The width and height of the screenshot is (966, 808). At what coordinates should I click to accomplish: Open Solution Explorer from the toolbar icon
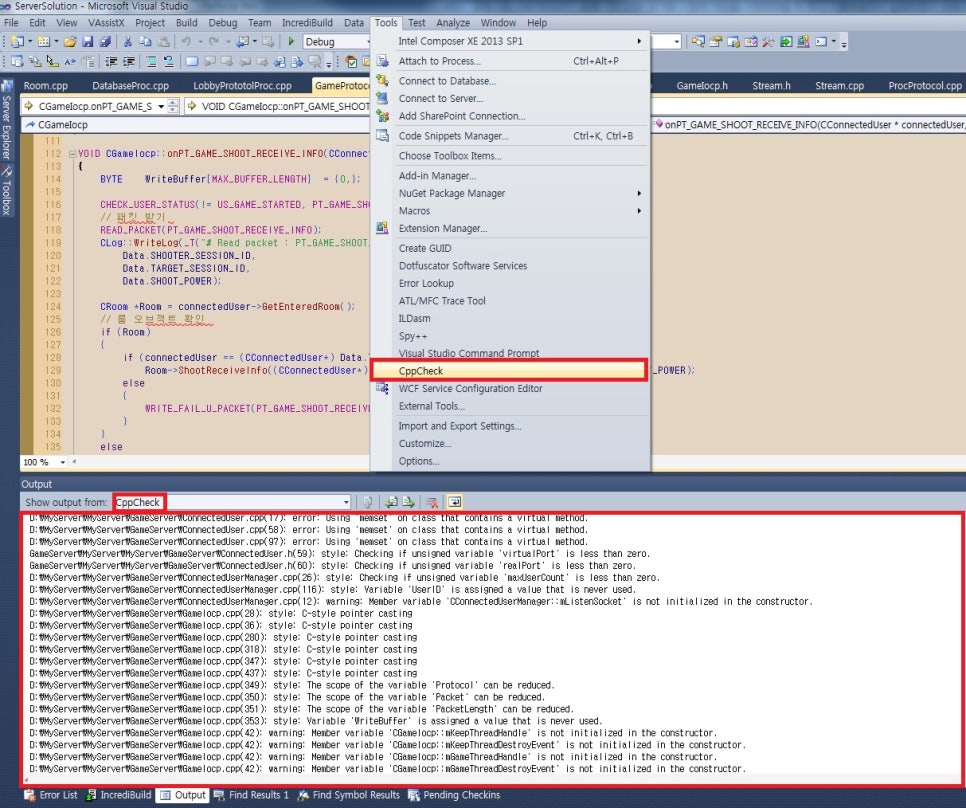coord(697,41)
